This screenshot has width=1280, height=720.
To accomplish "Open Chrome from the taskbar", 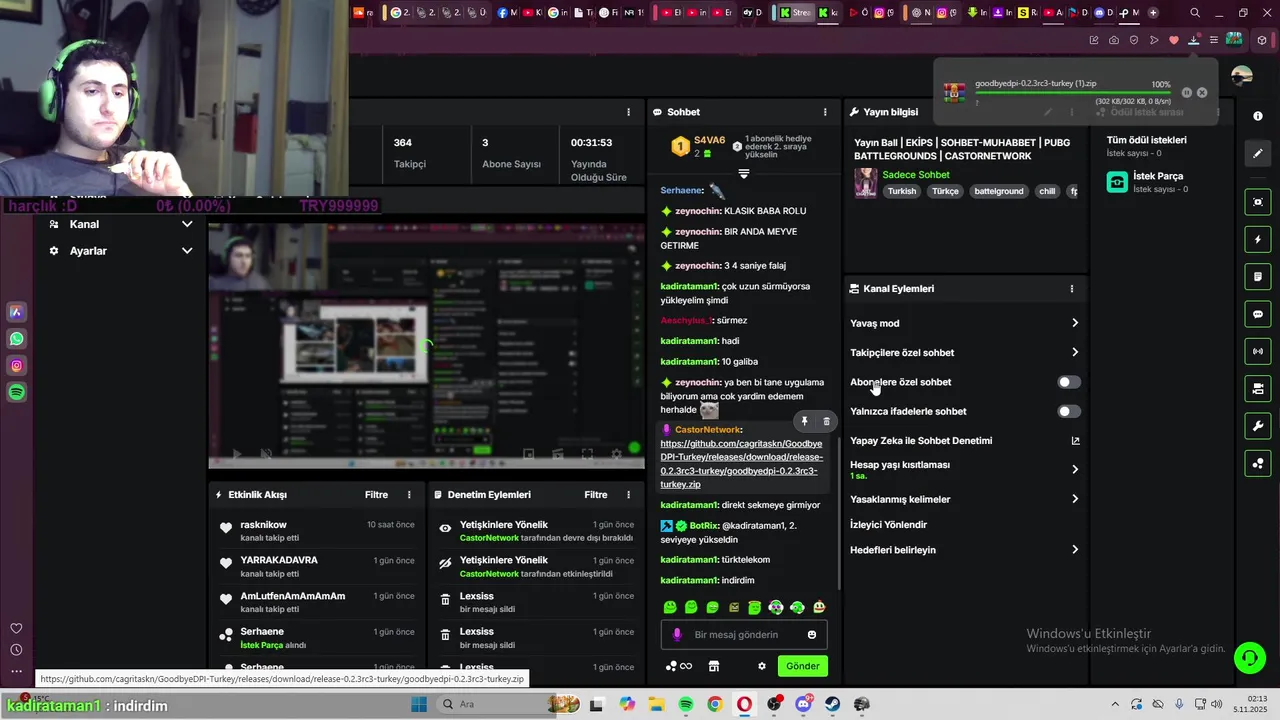I will (715, 705).
